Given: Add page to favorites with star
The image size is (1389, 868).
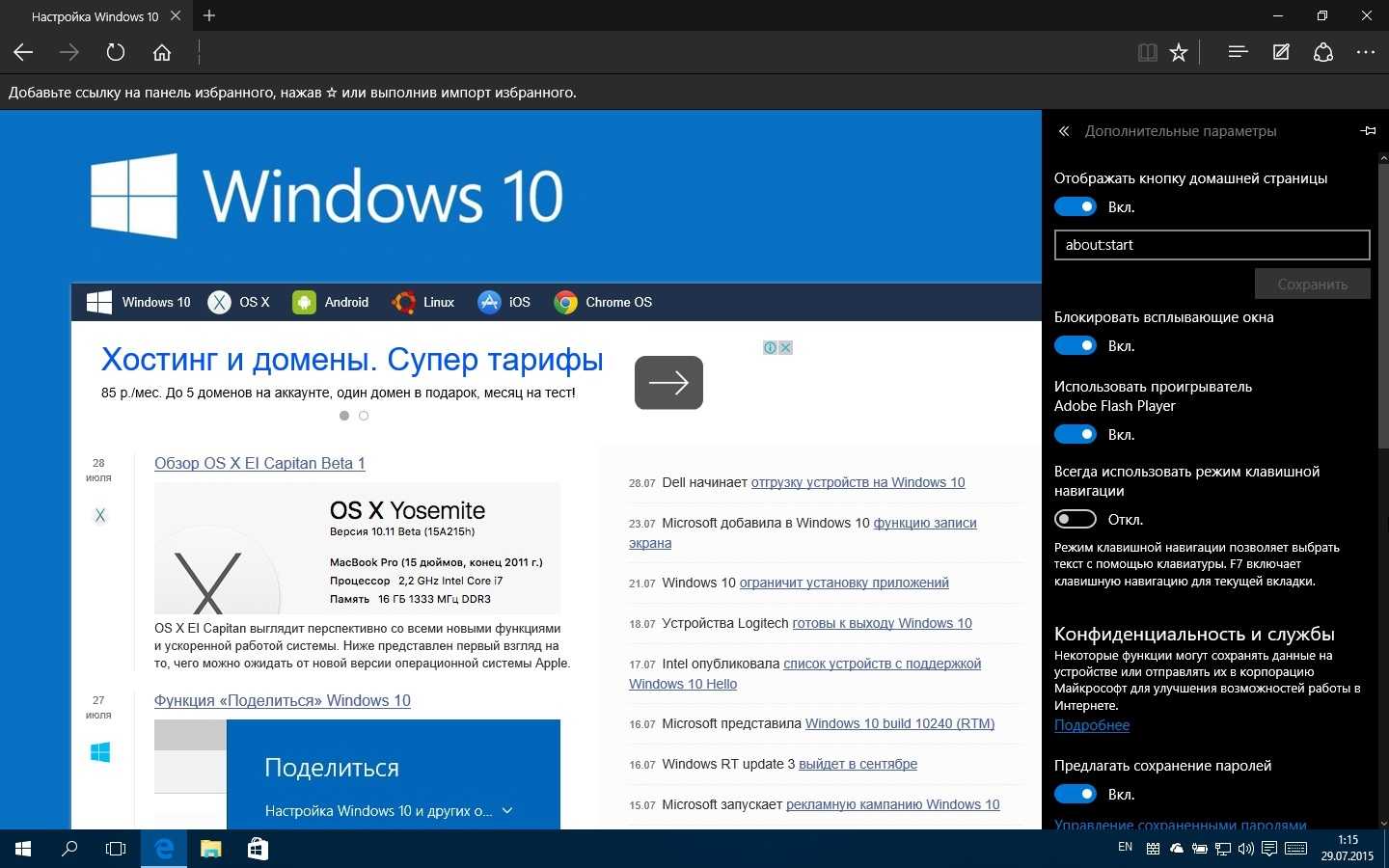Looking at the screenshot, I should (x=1179, y=52).
